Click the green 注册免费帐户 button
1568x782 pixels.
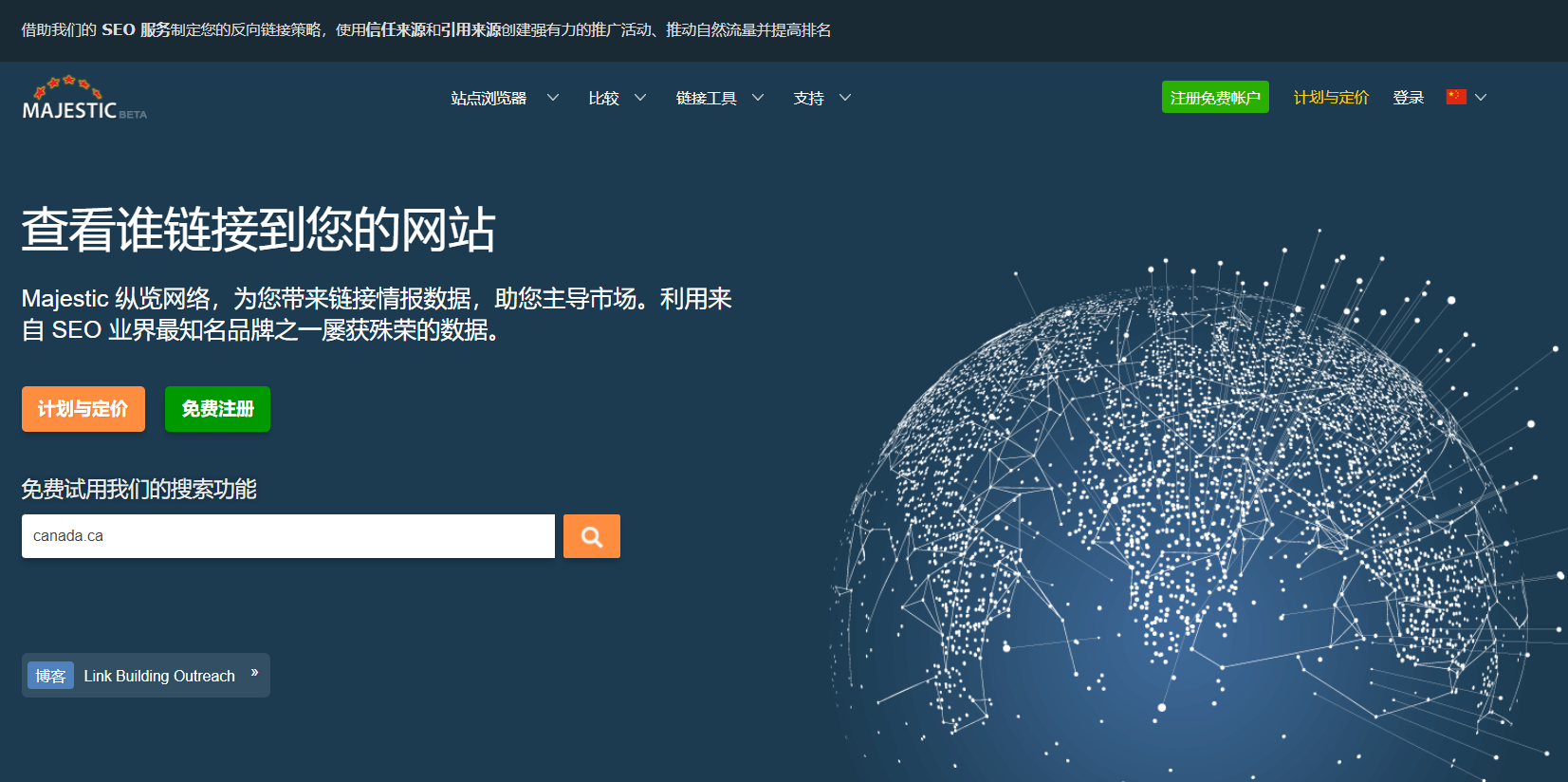1215,97
